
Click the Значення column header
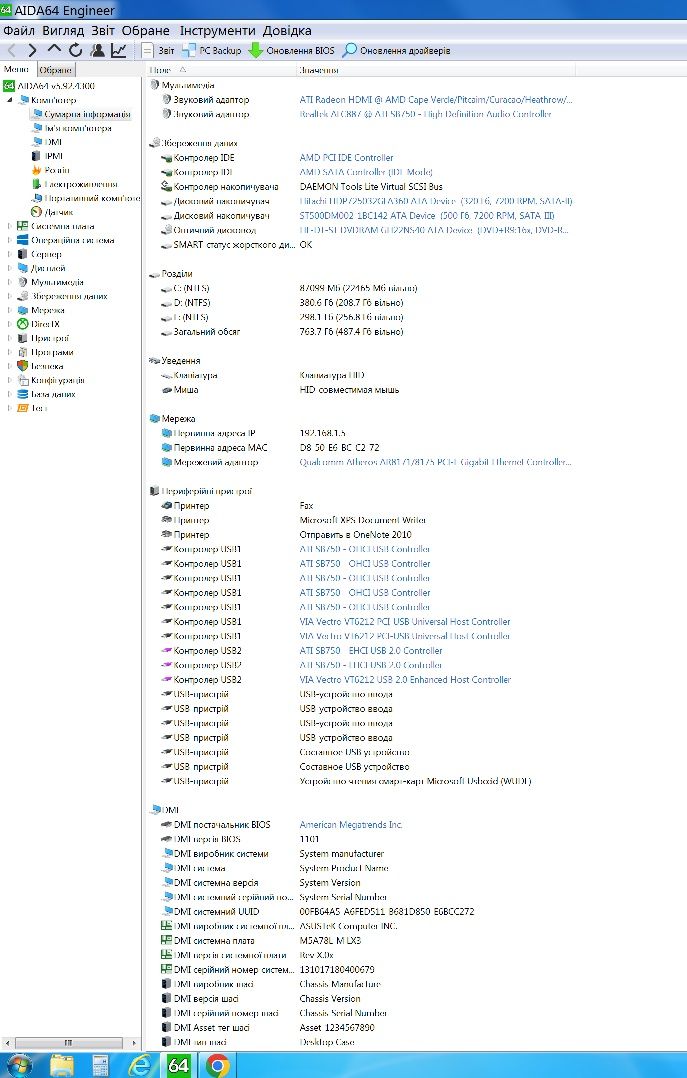[436, 70]
